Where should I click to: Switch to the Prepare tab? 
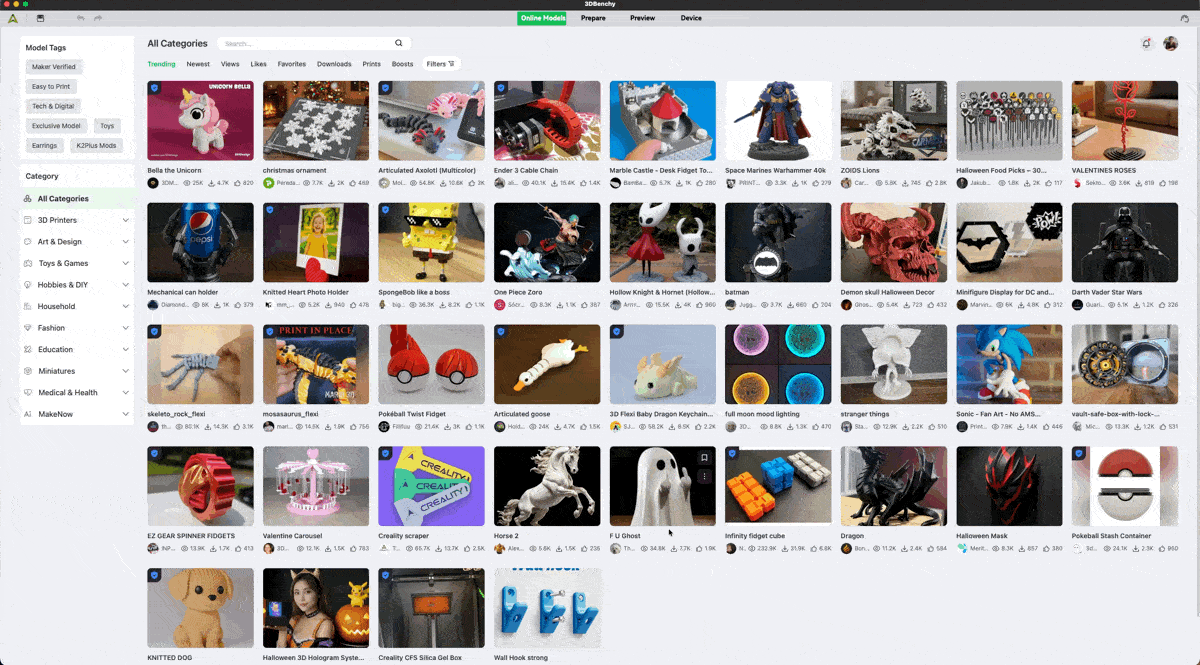593,18
